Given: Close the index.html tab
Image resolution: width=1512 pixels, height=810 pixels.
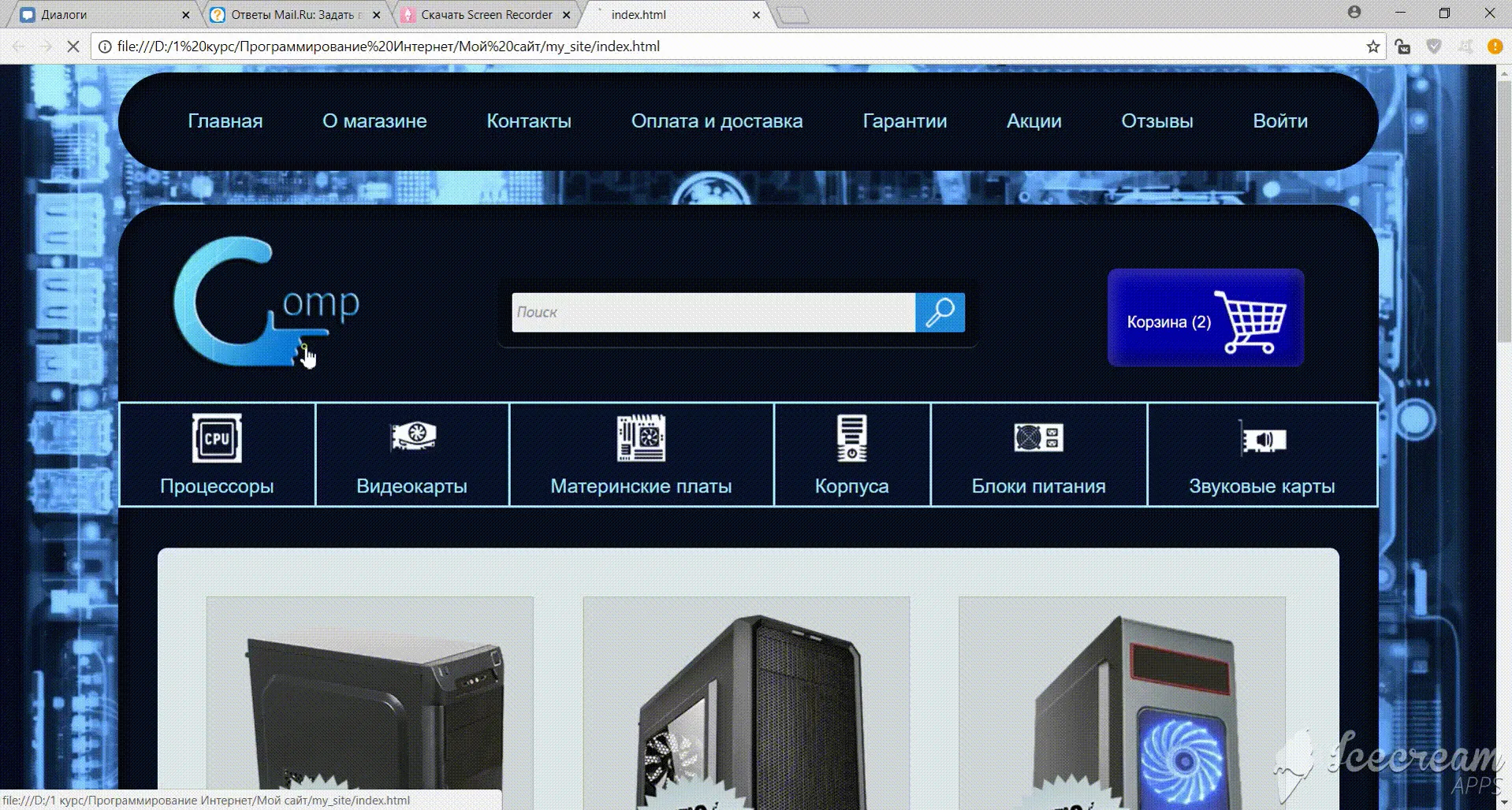Looking at the screenshot, I should pos(756,15).
